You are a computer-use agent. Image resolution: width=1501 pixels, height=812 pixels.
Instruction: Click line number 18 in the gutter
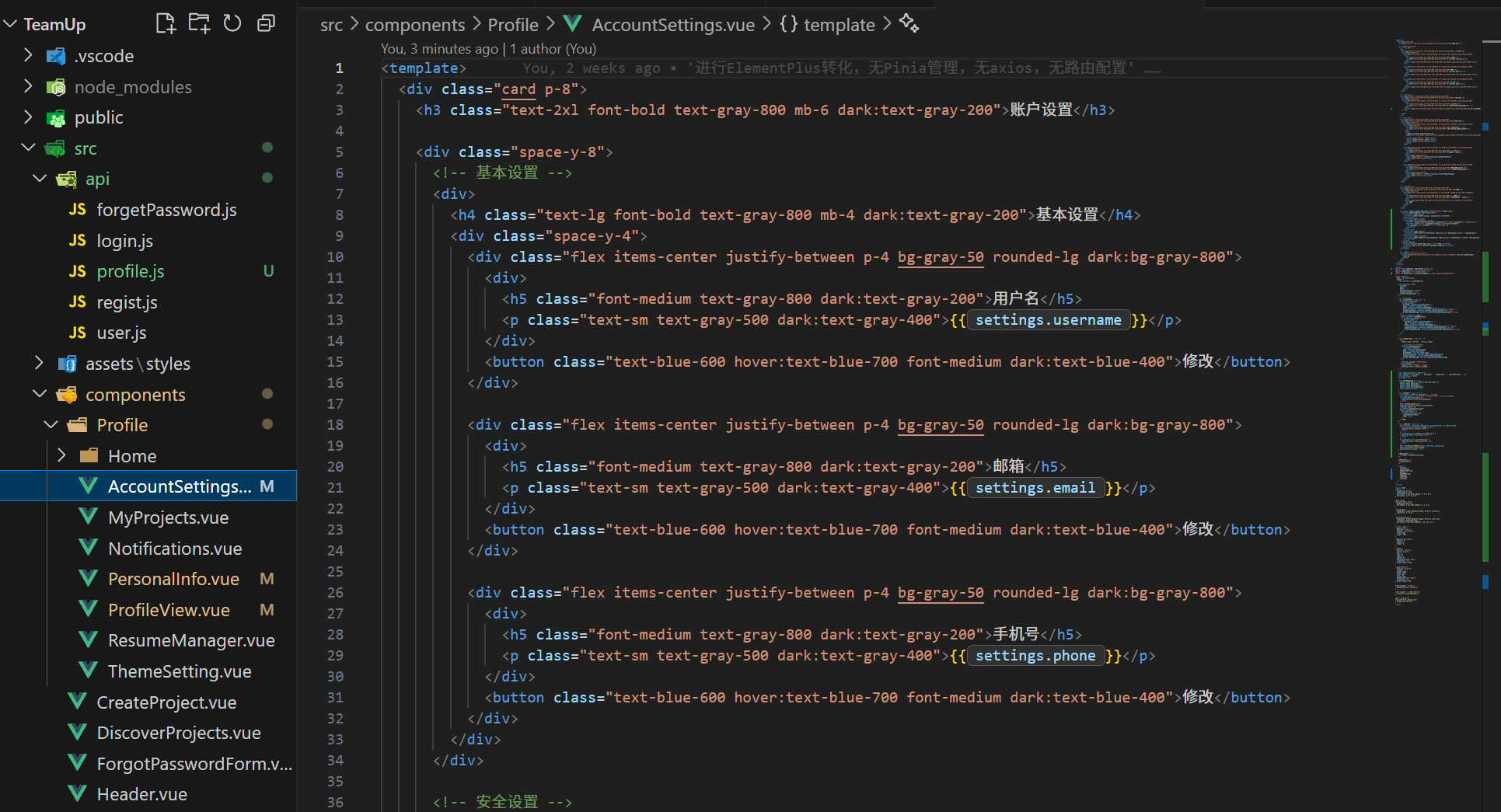pos(335,425)
